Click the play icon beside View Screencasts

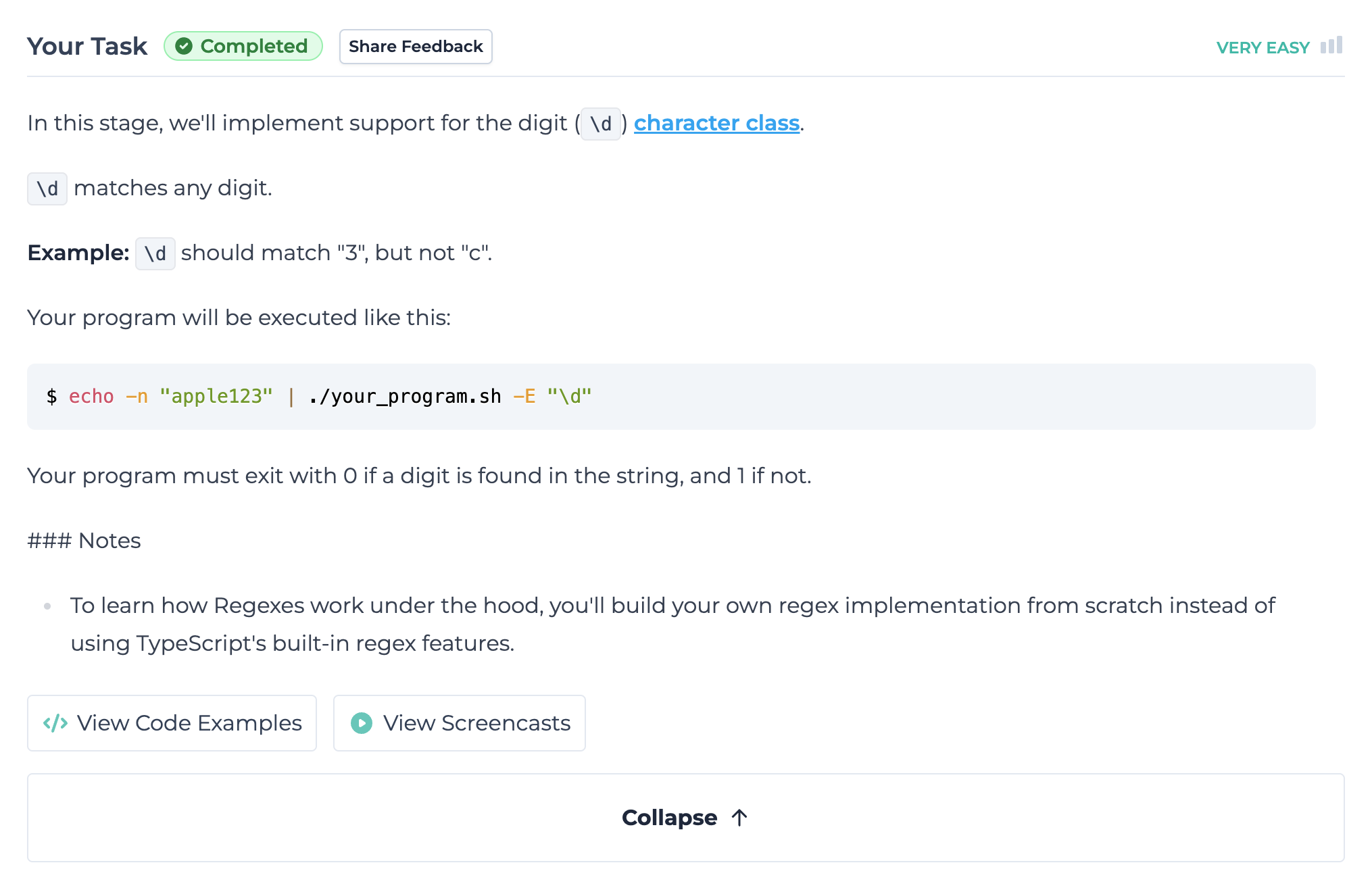(x=362, y=723)
